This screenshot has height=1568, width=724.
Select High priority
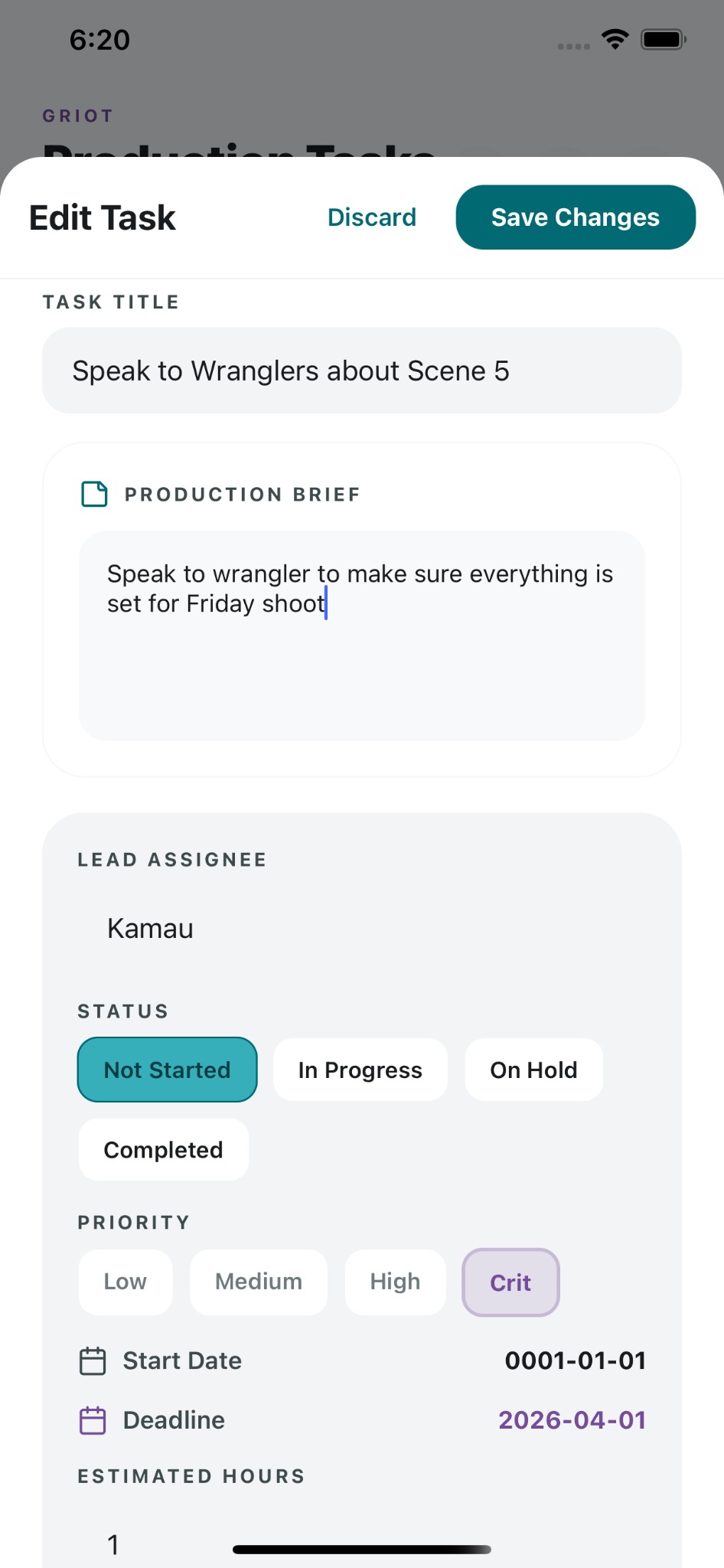394,1282
